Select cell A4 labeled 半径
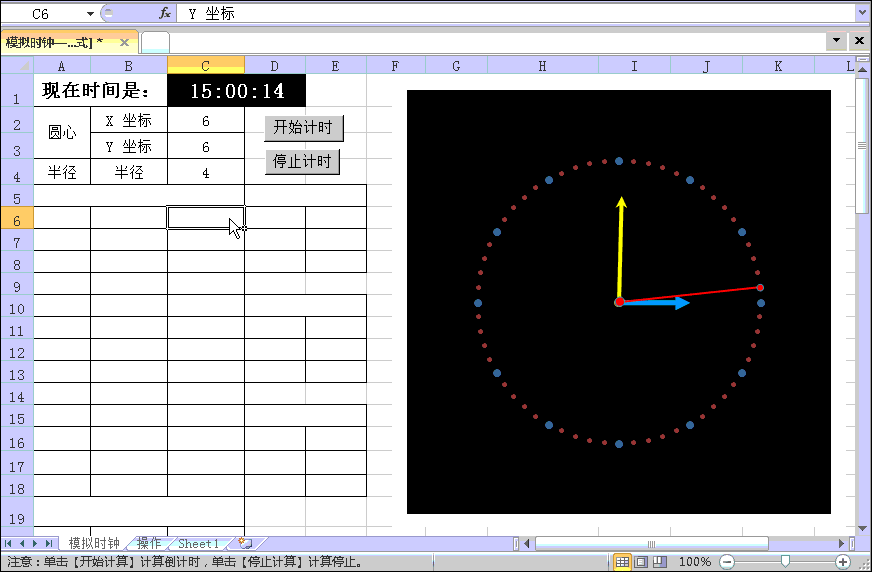This screenshot has height=572, width=872. 62,172
